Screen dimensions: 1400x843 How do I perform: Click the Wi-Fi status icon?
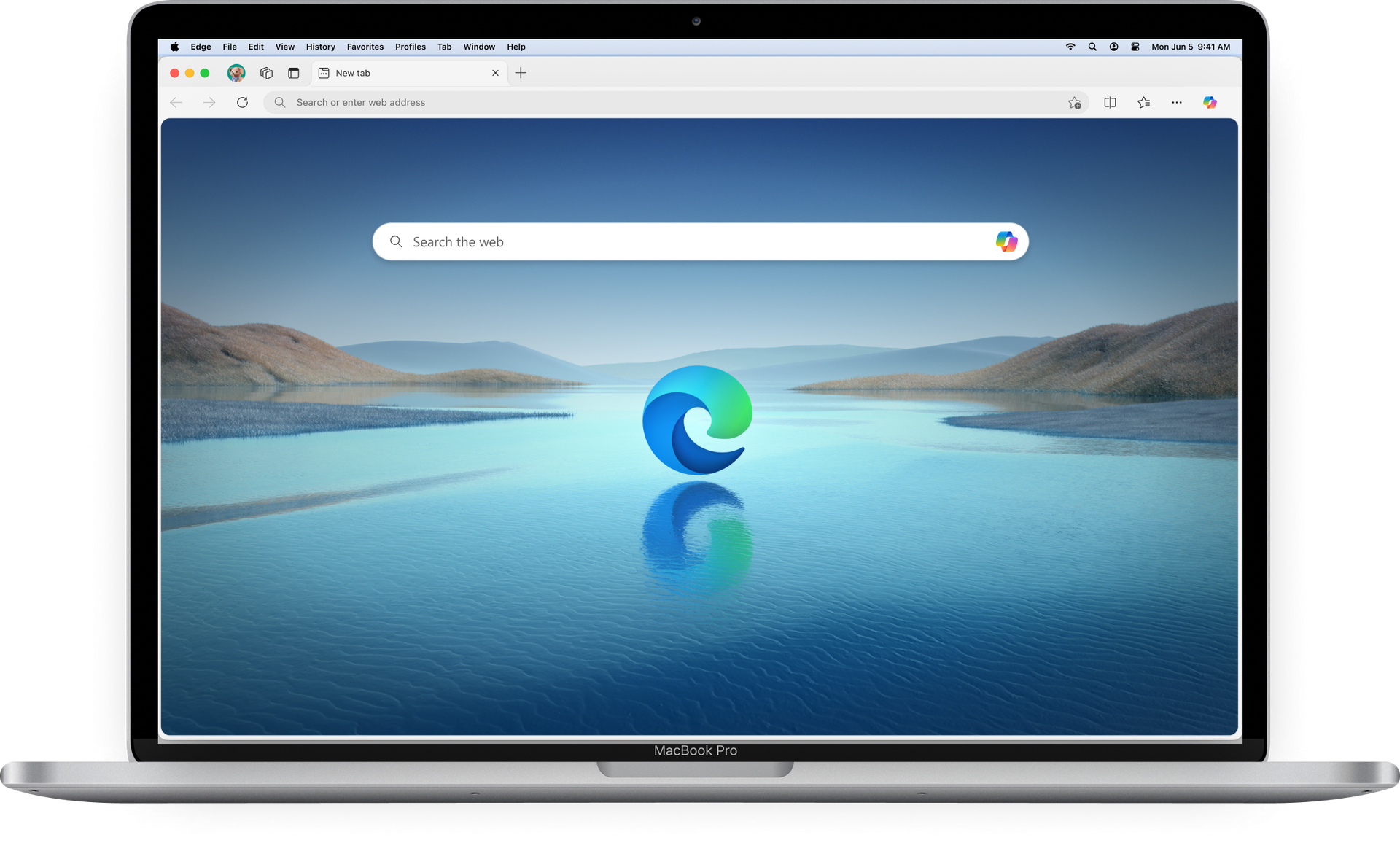pos(1070,47)
